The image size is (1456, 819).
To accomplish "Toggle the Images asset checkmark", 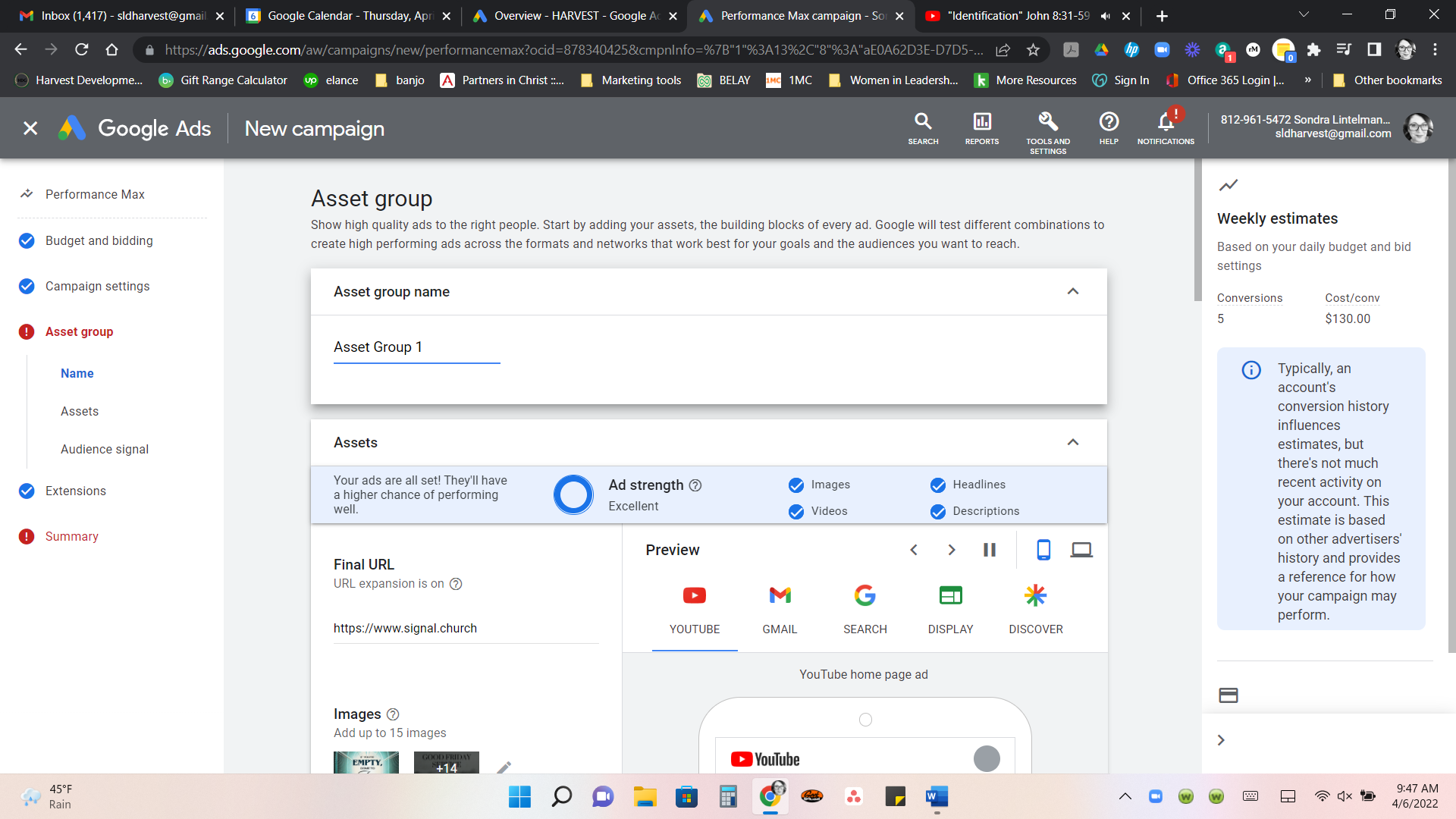I will (x=797, y=484).
